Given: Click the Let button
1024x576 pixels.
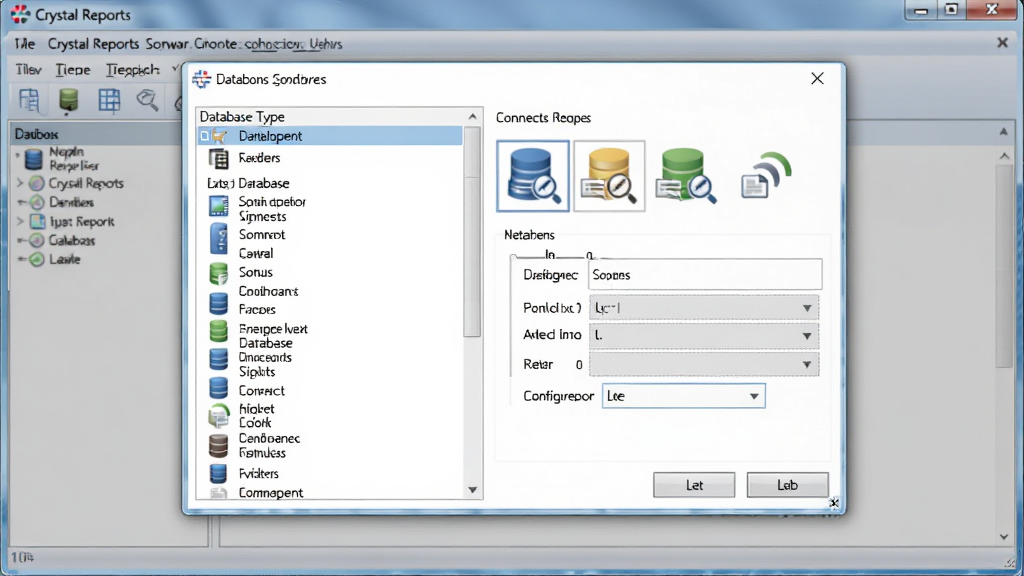Looking at the screenshot, I should [x=694, y=485].
